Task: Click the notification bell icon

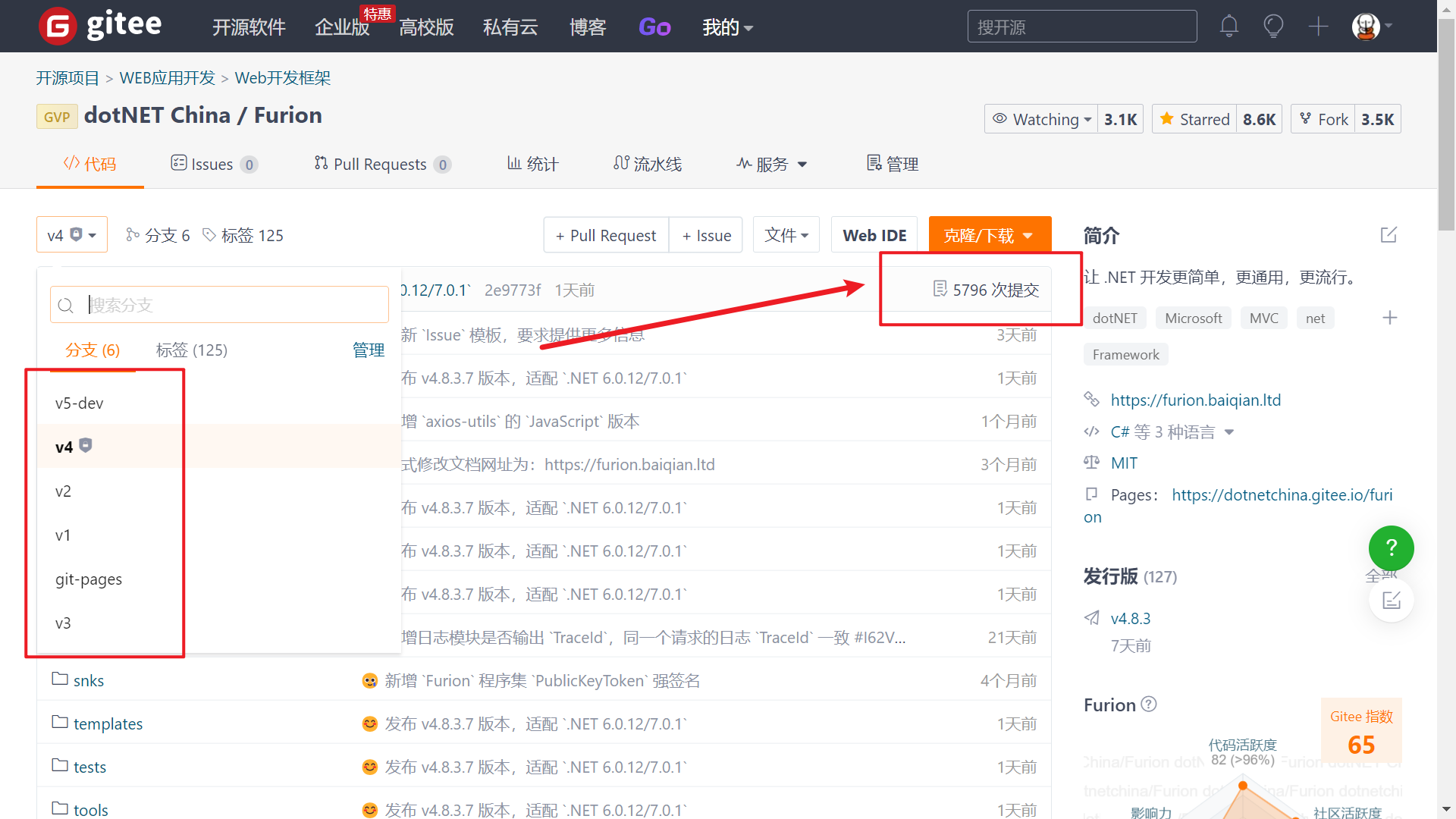Action: pyautogui.click(x=1228, y=27)
